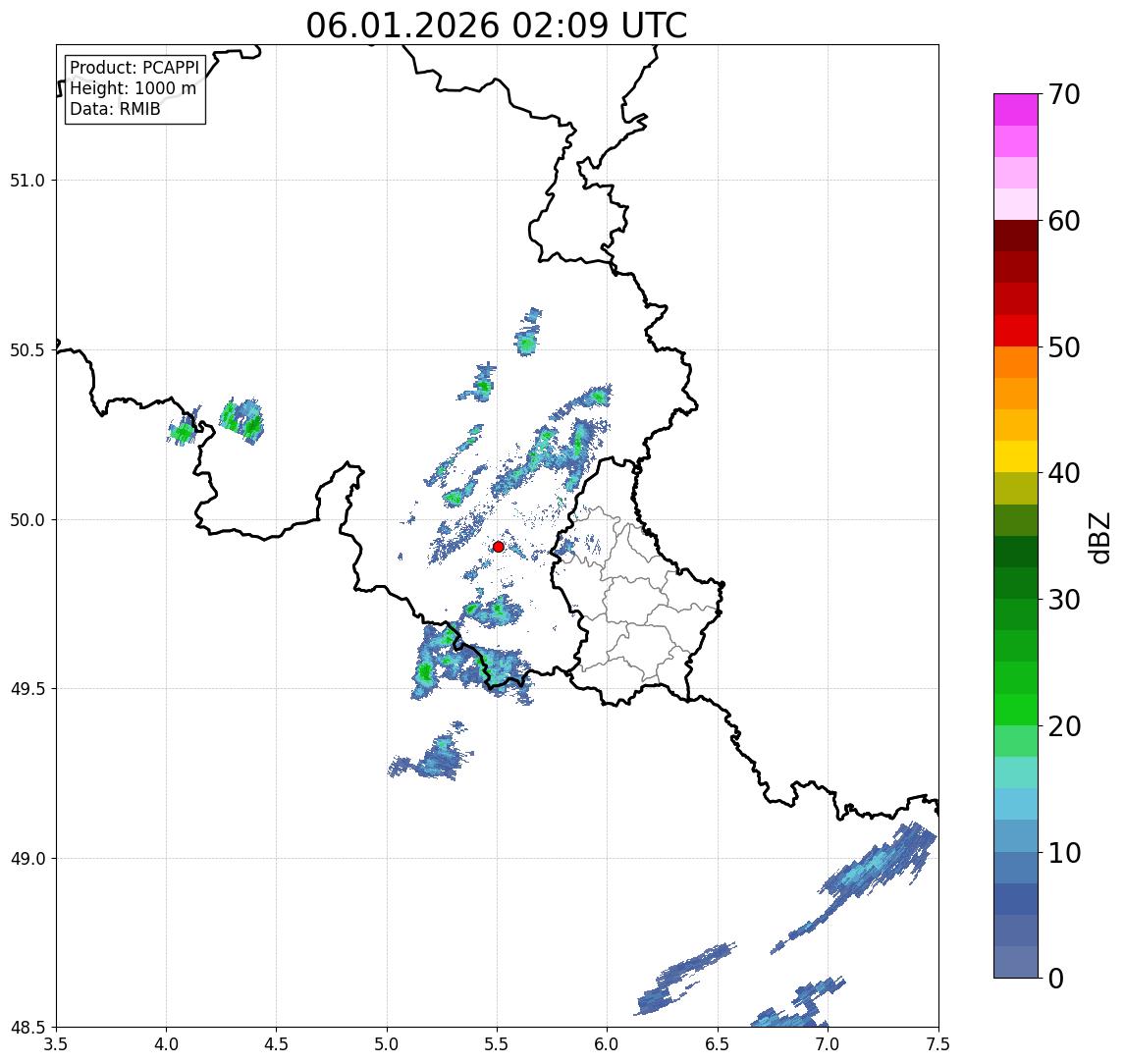Click the 4.0 longitude axis label
Viewport: 1124px width, 1064px height.
166,1044
